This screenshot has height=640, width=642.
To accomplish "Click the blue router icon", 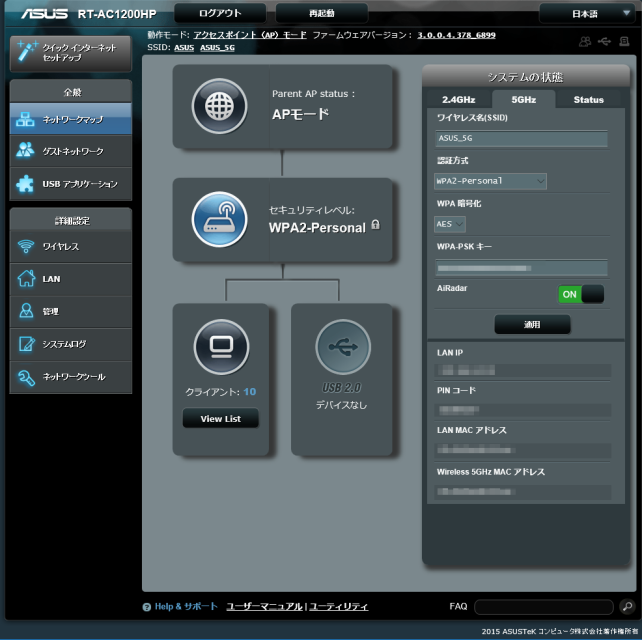I will pos(219,219).
